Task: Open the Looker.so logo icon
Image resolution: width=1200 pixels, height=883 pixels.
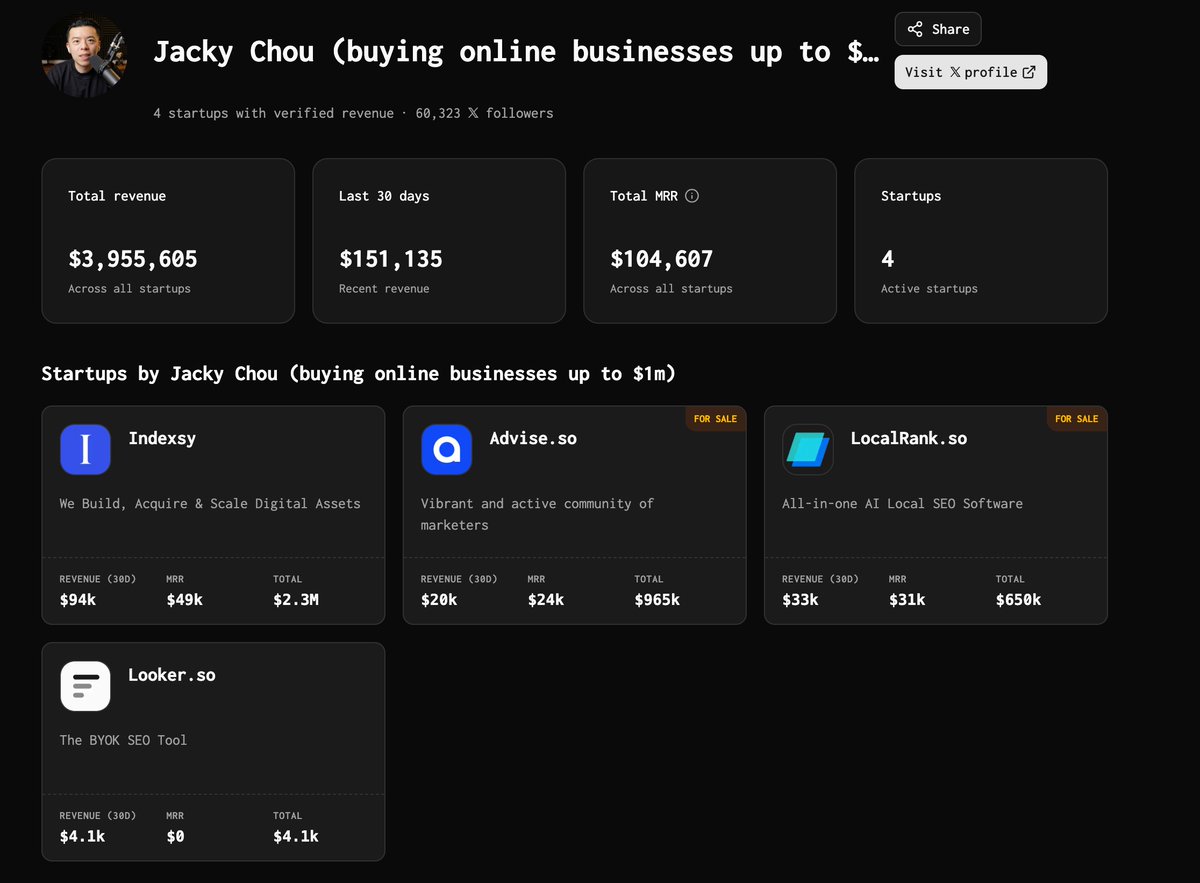Action: click(85, 686)
